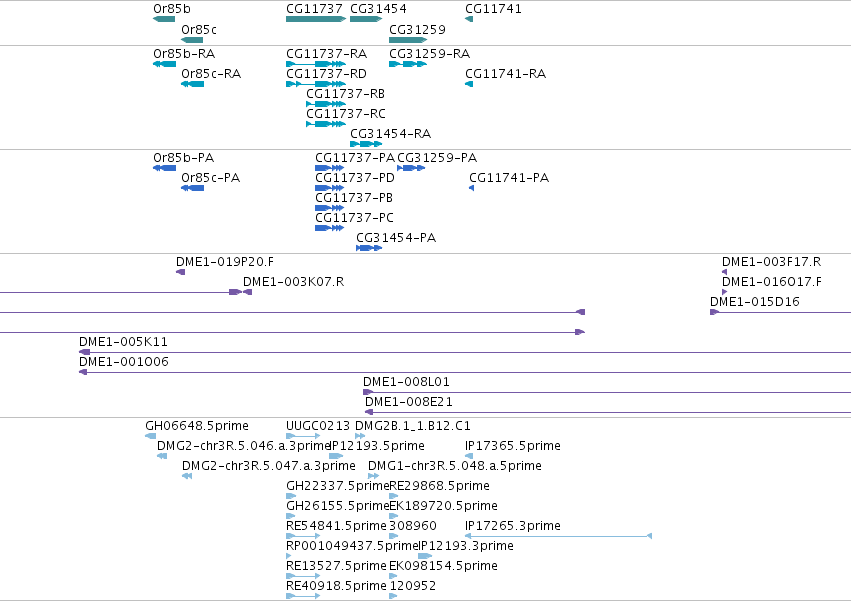Click the DME1-015D16 clone start glyph
Image resolution: width=851 pixels, height=601 pixels.
pyautogui.click(x=714, y=313)
